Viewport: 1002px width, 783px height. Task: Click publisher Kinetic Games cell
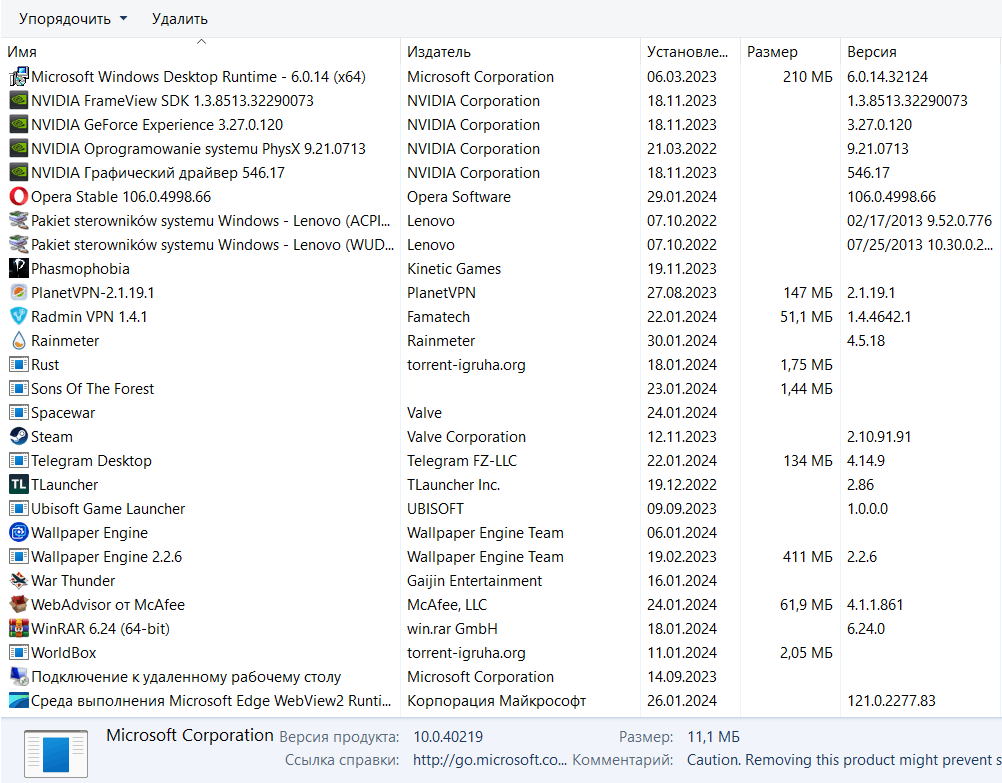454,268
